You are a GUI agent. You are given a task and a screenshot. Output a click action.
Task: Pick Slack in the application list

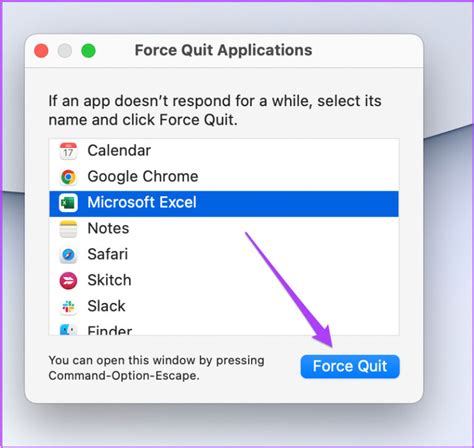[224, 307]
